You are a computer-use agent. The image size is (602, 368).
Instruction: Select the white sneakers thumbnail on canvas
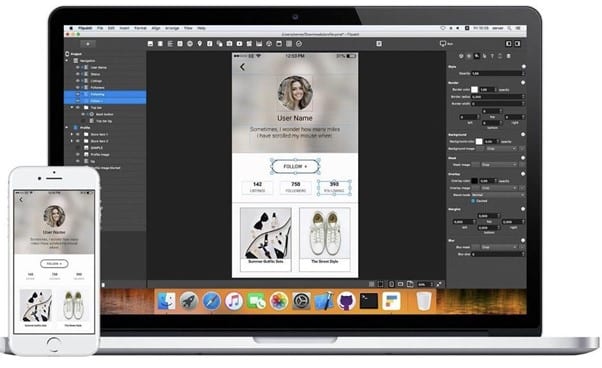point(325,233)
